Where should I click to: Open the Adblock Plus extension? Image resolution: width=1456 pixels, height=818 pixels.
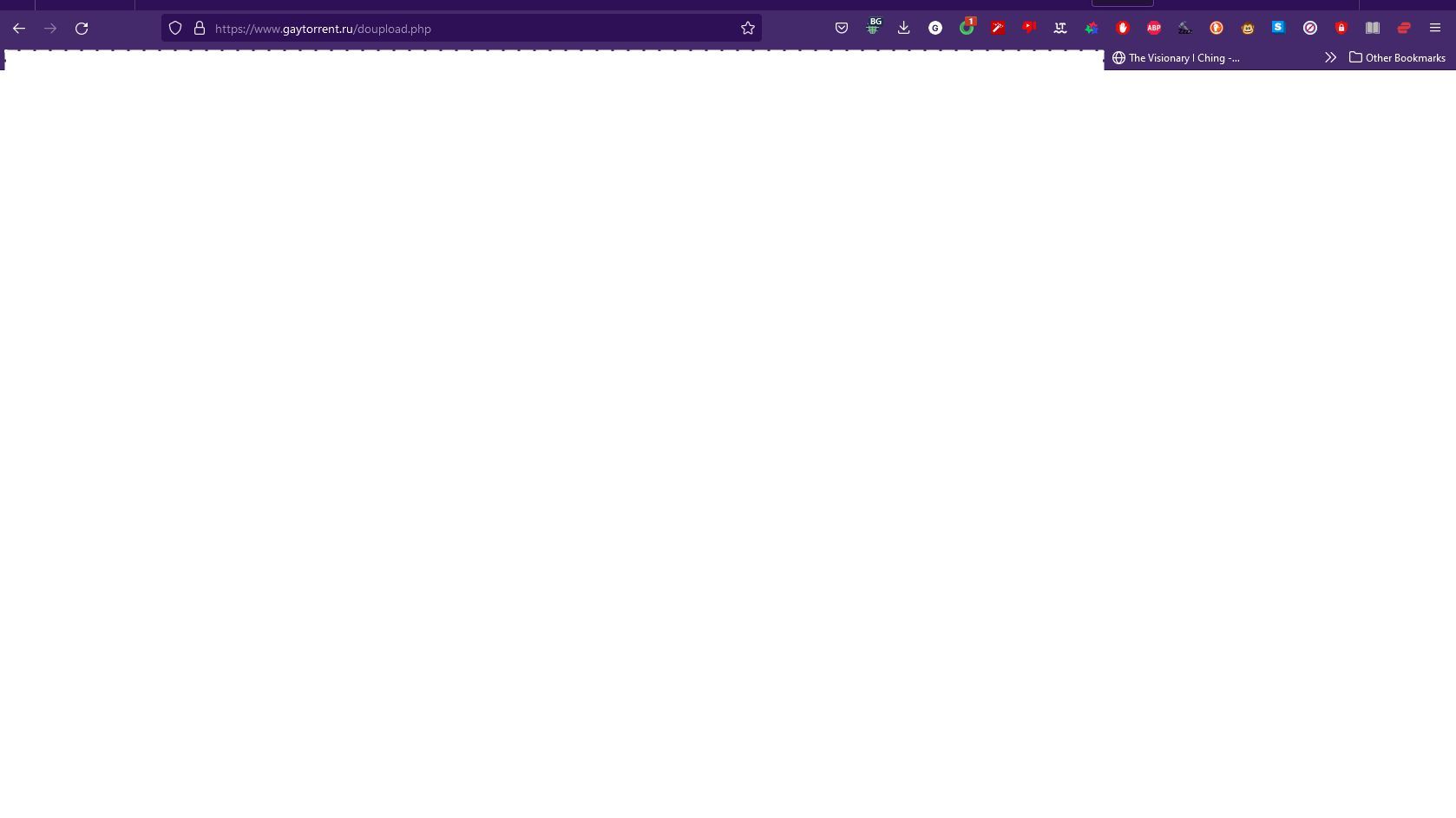pyautogui.click(x=1153, y=28)
